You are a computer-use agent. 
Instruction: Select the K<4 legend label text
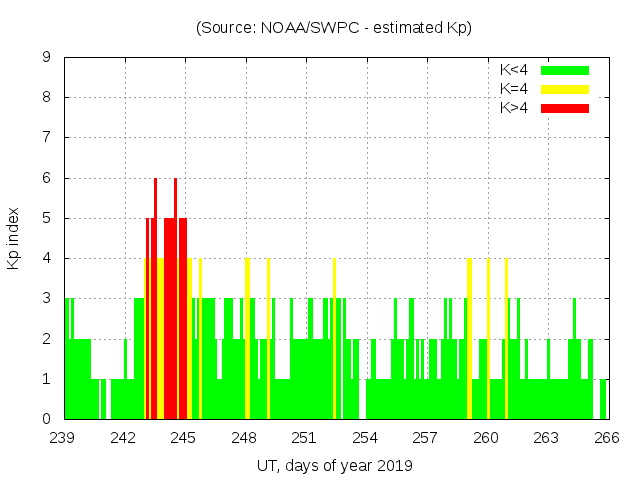pos(514,70)
